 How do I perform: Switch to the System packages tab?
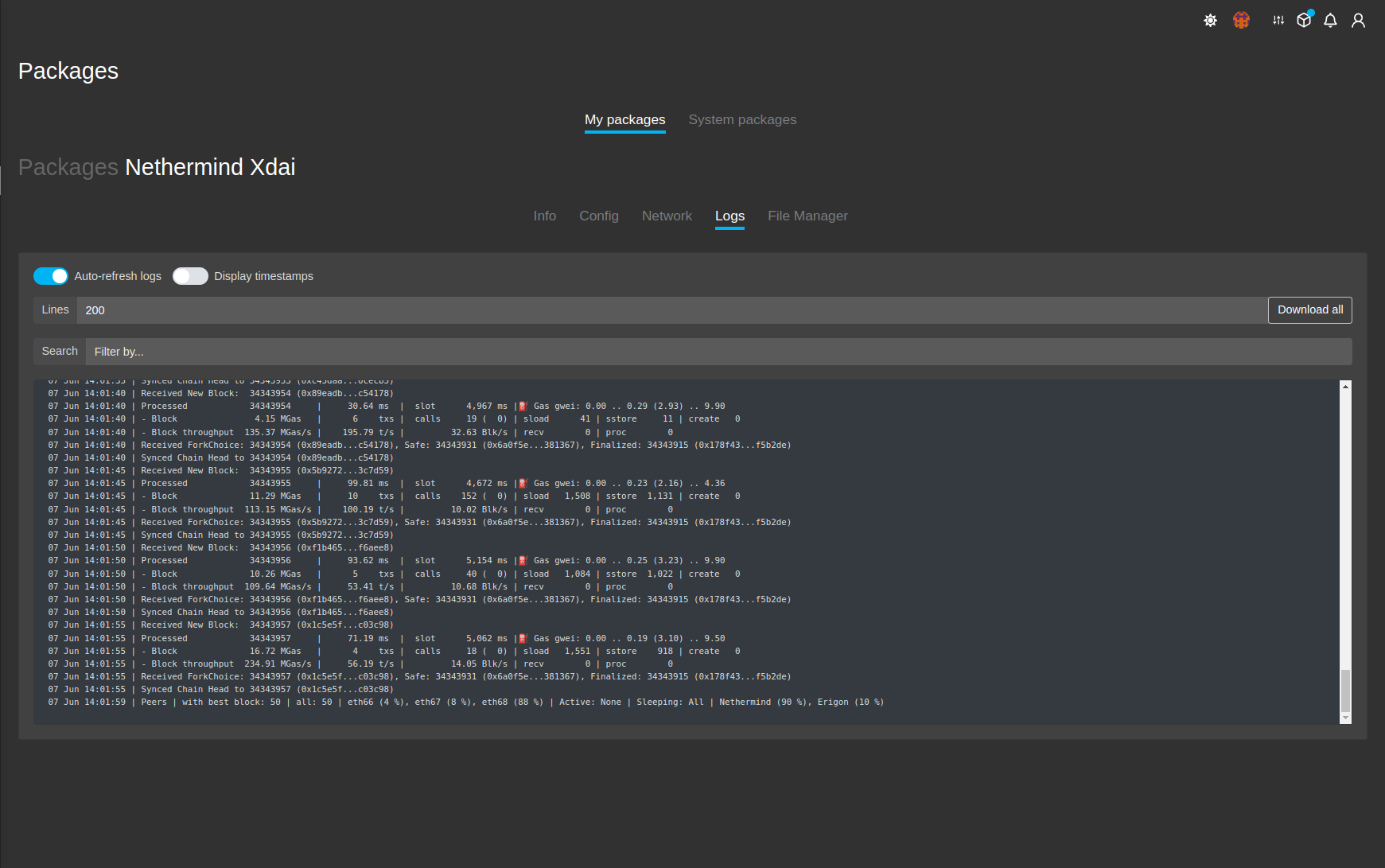coord(741,119)
